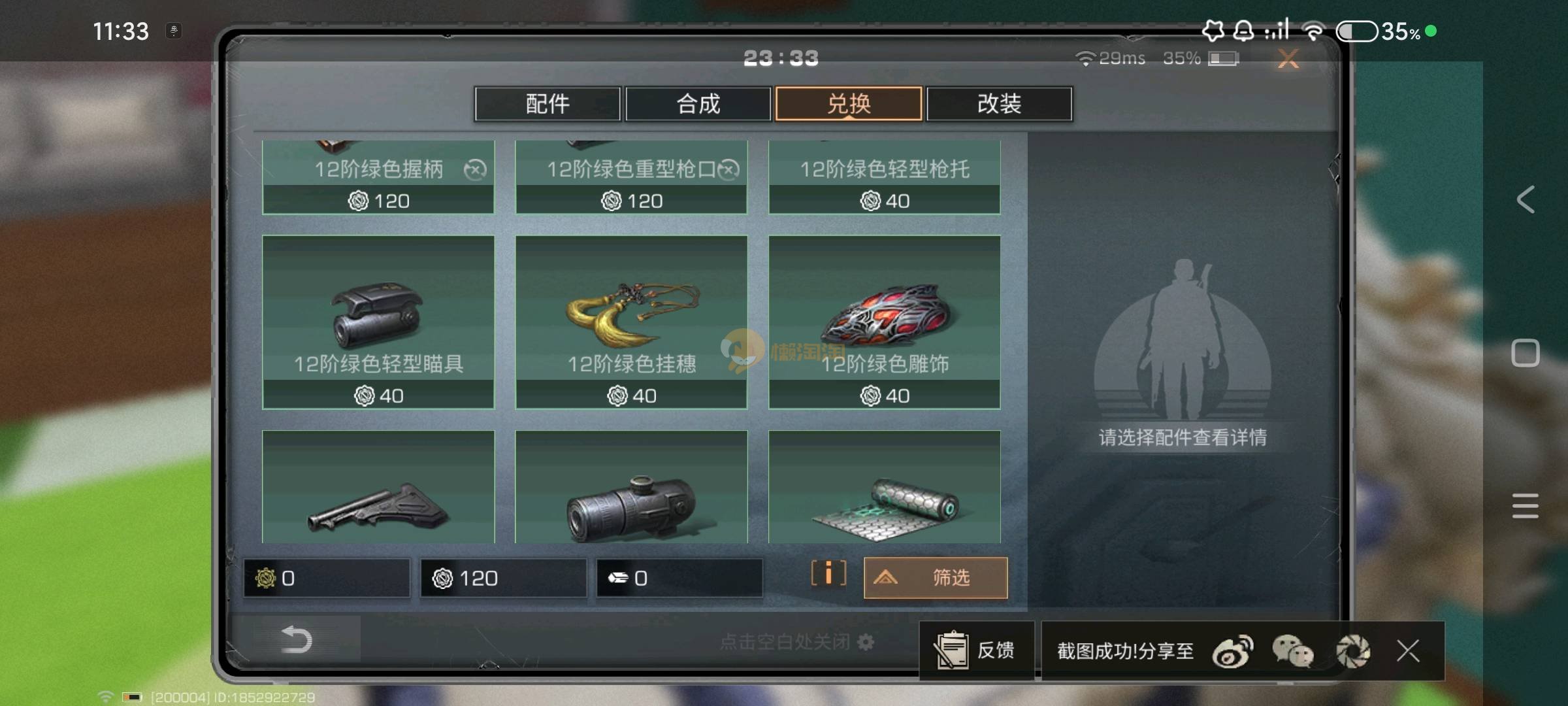Click the 反馈 feedback button
The image size is (1568, 706).
pos(976,650)
